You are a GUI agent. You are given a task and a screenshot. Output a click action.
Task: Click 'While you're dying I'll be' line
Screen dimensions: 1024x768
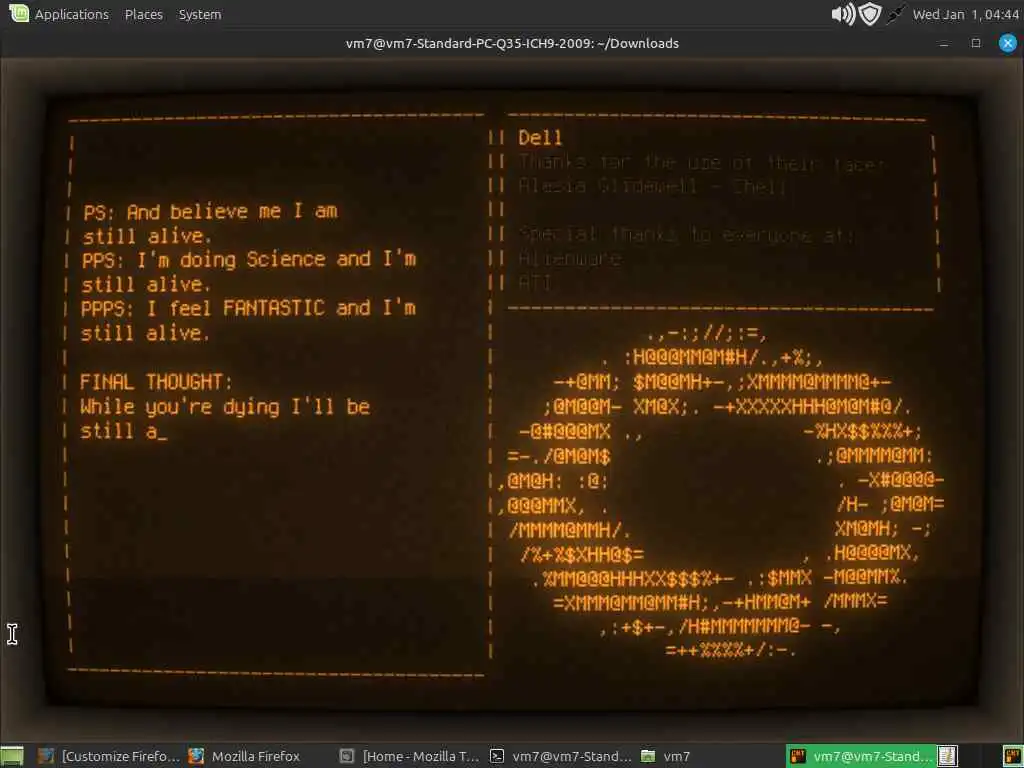[x=225, y=407]
